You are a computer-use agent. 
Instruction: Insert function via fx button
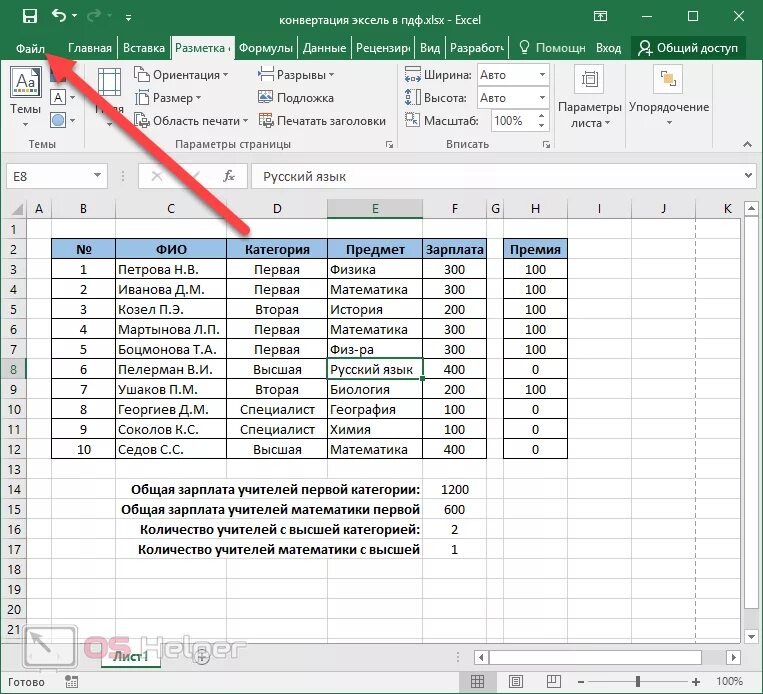(x=229, y=176)
